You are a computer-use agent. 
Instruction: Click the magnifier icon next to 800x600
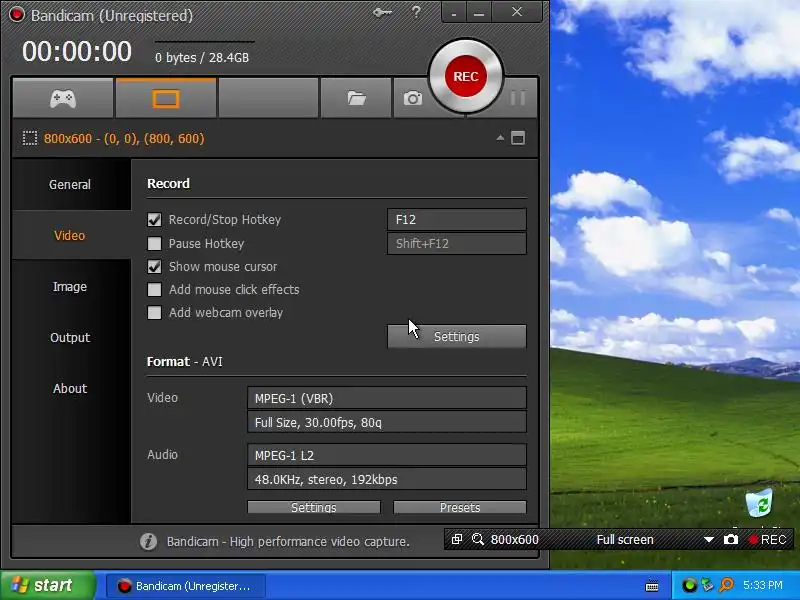pos(478,539)
